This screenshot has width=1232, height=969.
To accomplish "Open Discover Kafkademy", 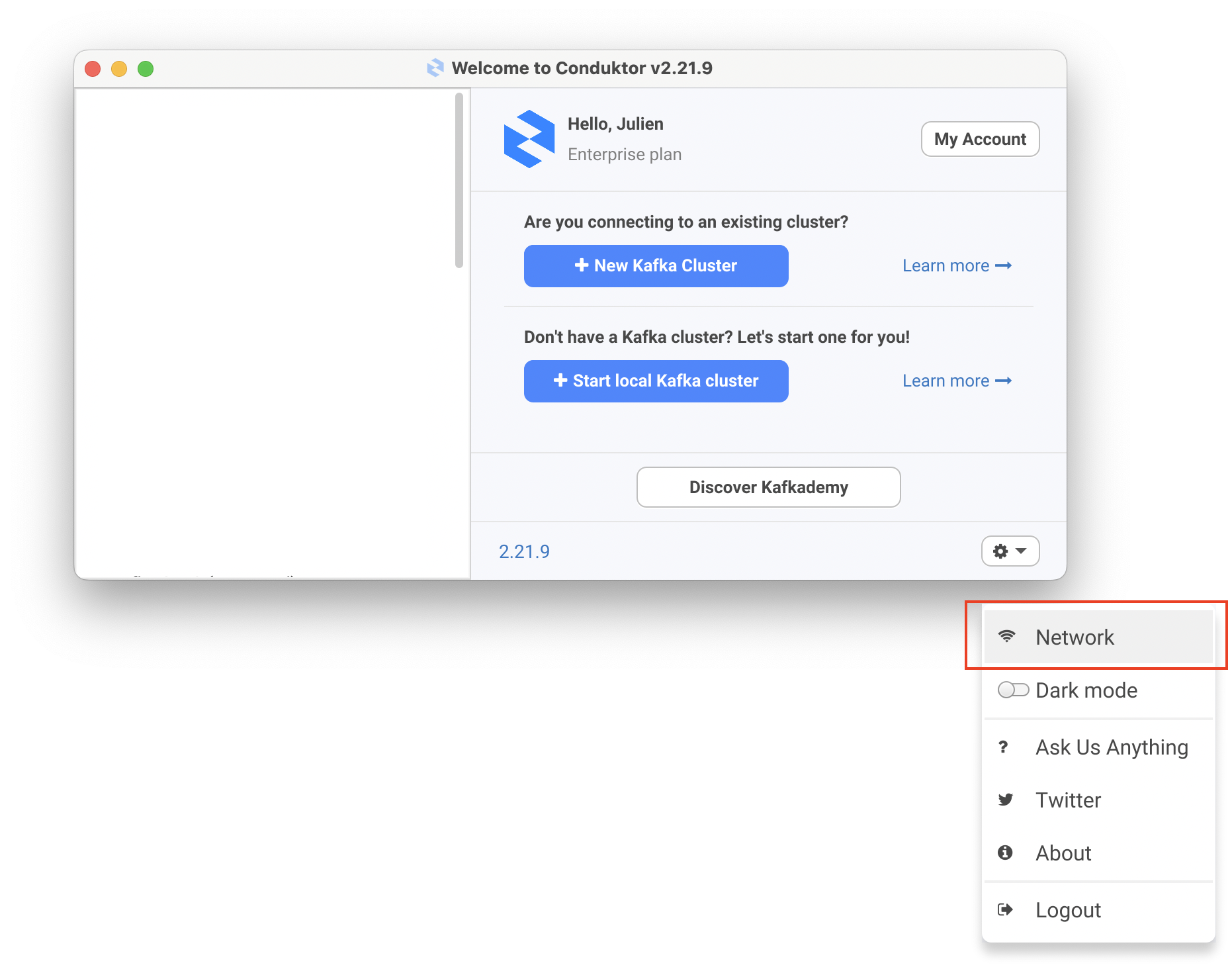I will coord(768,487).
